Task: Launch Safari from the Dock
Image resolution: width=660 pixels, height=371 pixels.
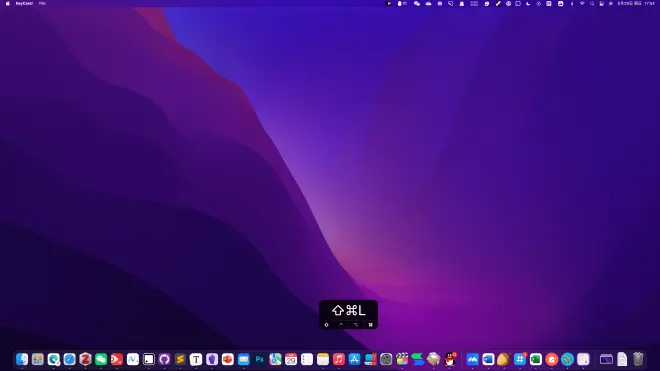Action: (x=69, y=359)
